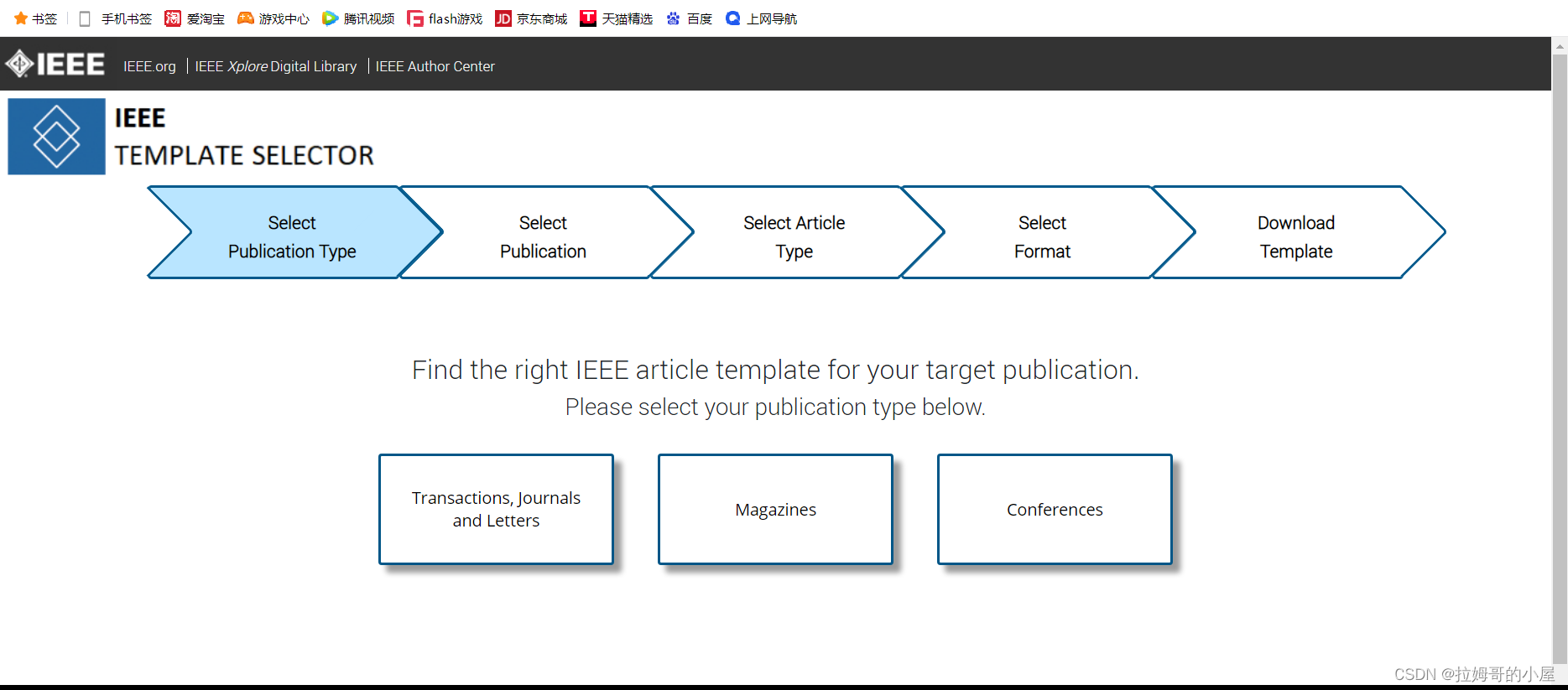Screen dimensions: 1568x690
Task: Open the 爱淘宝 bookmark
Action: pyautogui.click(x=195, y=18)
